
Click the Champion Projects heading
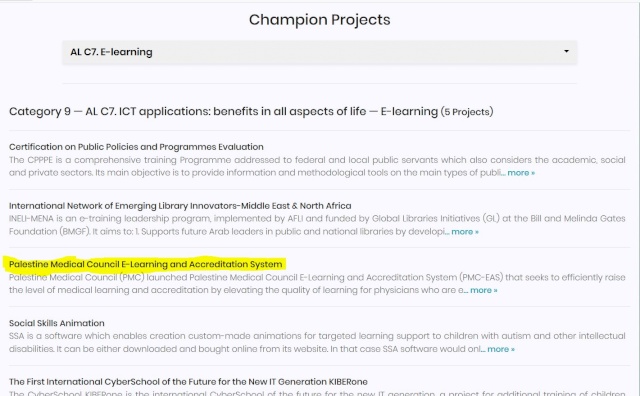coord(320,20)
